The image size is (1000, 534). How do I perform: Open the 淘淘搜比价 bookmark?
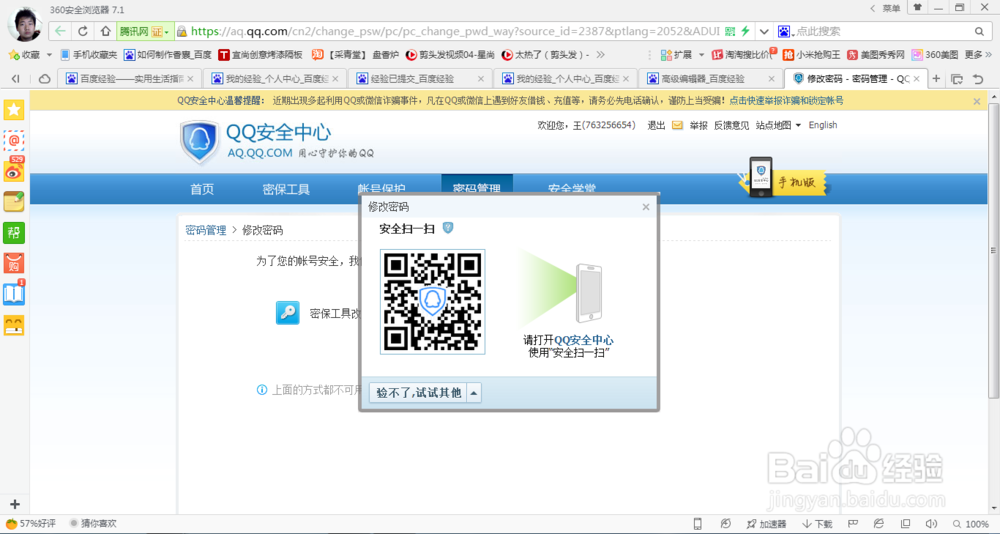744,55
